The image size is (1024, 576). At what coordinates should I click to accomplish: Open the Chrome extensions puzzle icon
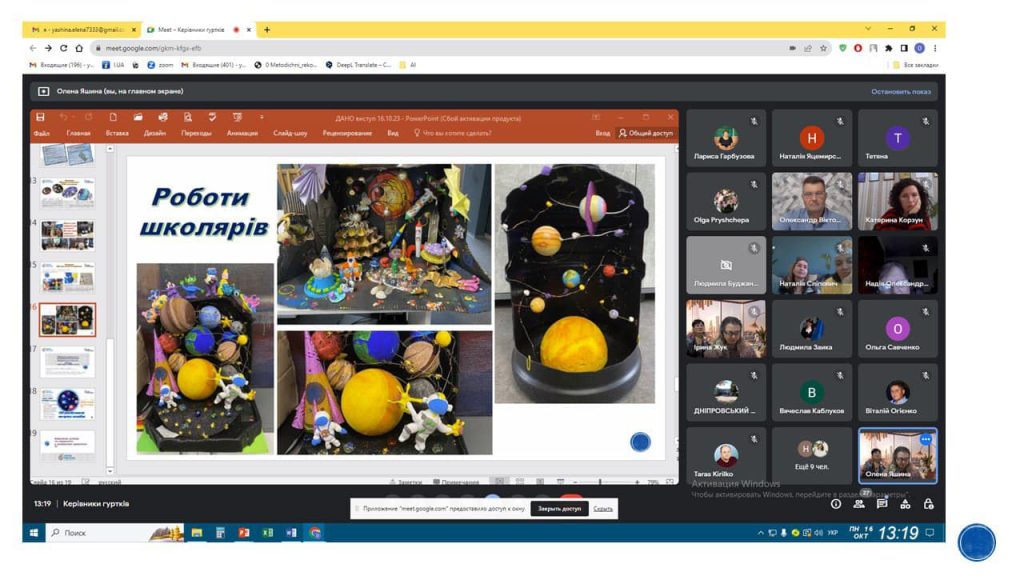[889, 48]
